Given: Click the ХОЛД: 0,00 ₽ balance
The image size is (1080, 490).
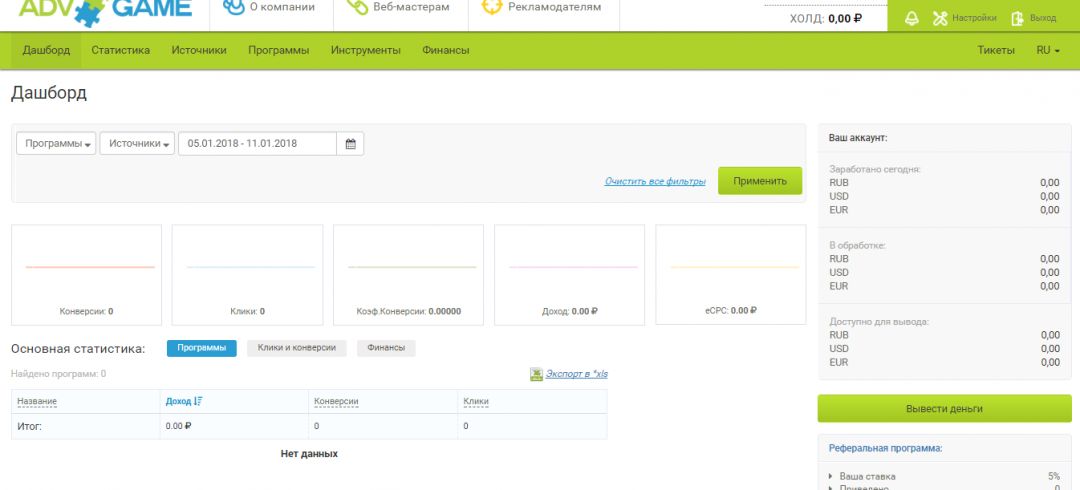Looking at the screenshot, I should tap(825, 19).
